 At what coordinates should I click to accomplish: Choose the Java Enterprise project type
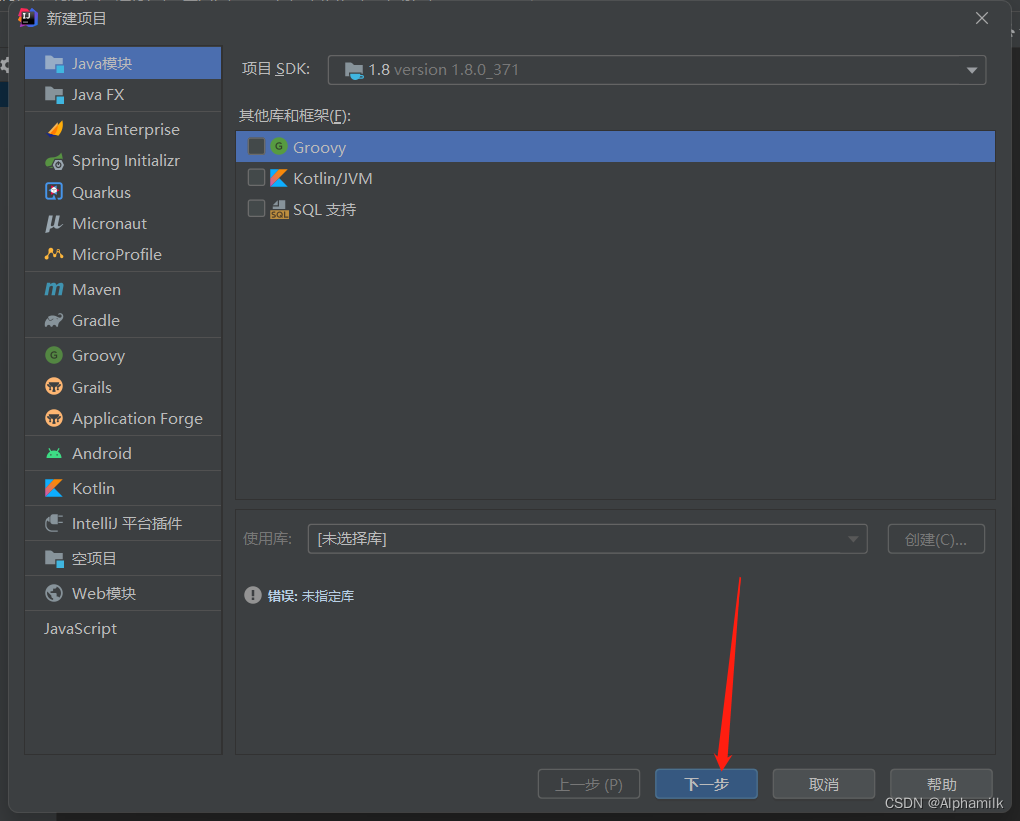[123, 129]
